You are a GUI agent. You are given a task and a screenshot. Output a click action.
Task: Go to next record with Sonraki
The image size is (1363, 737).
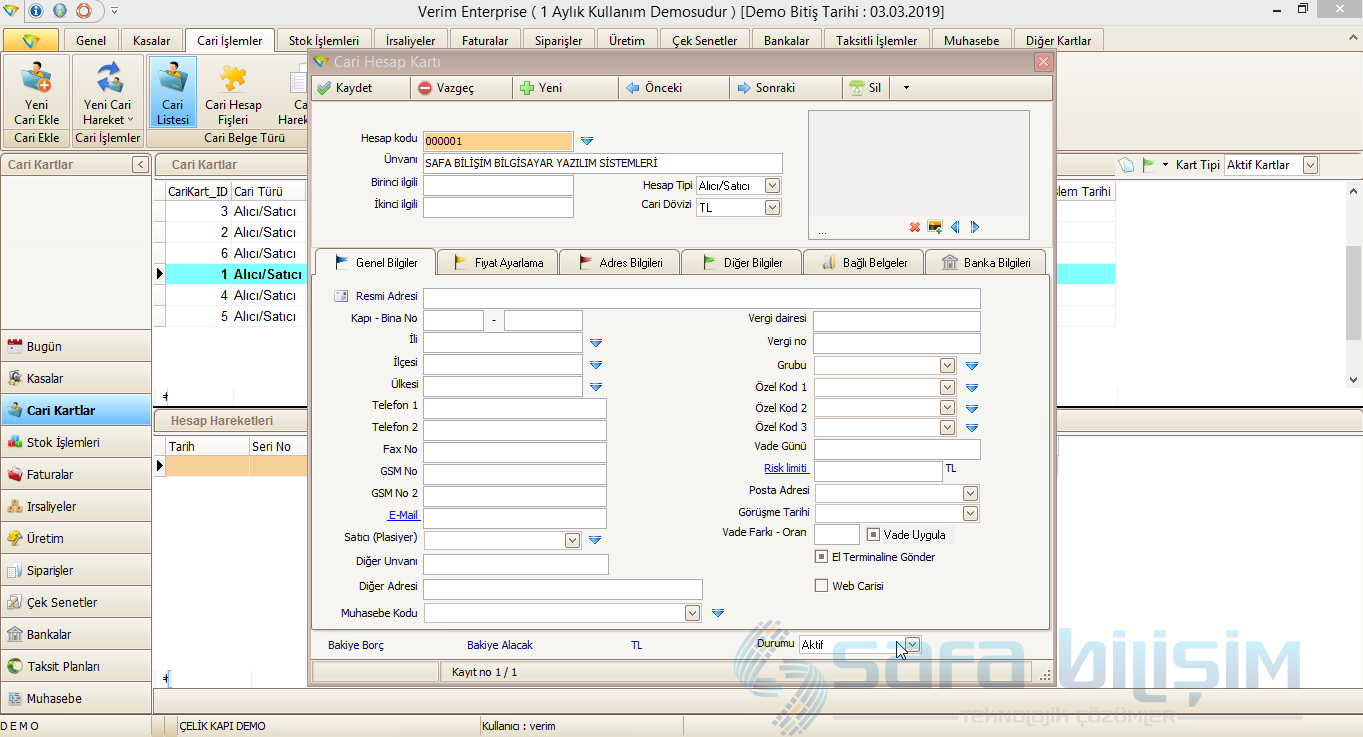[766, 88]
